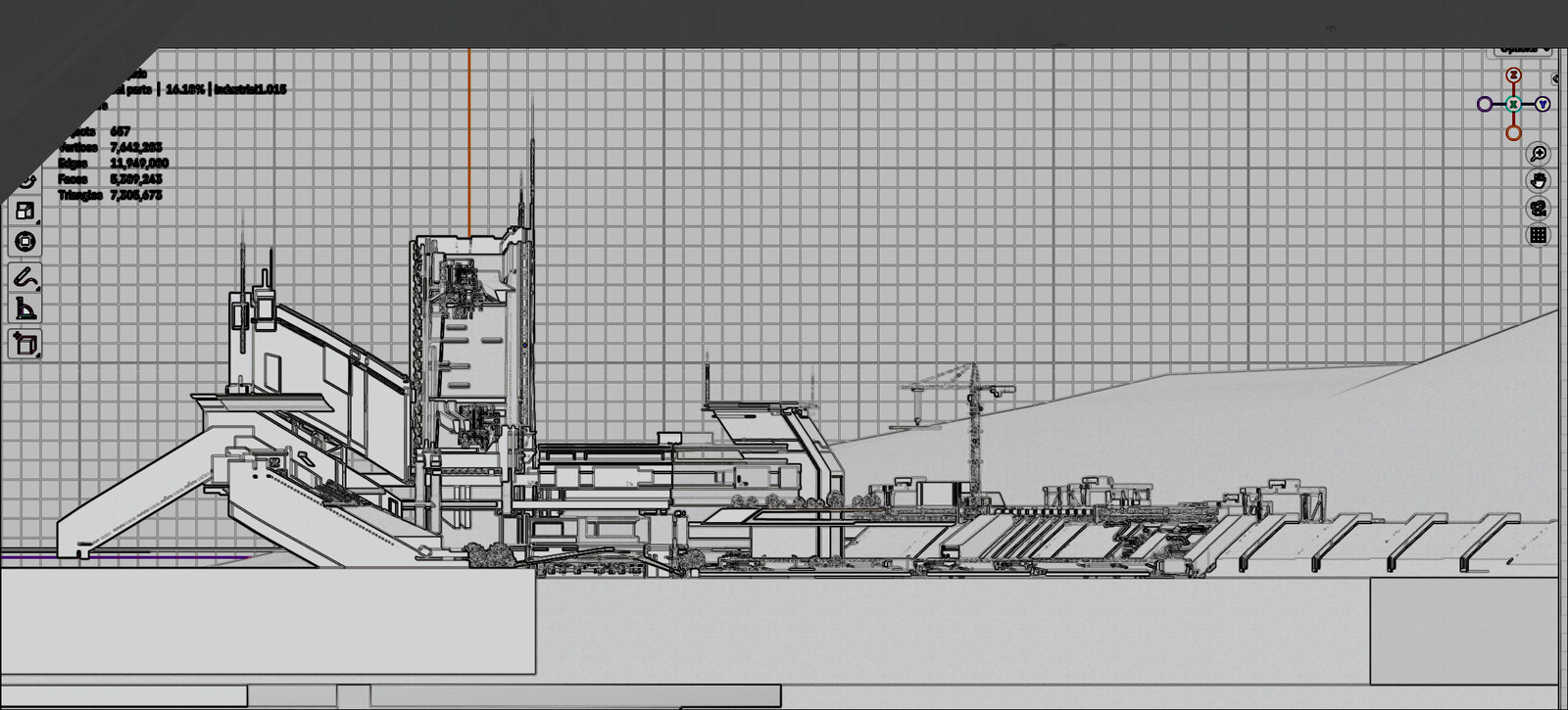This screenshot has width=1568, height=710.
Task: Click the X axis gizmo center
Action: click(1514, 104)
